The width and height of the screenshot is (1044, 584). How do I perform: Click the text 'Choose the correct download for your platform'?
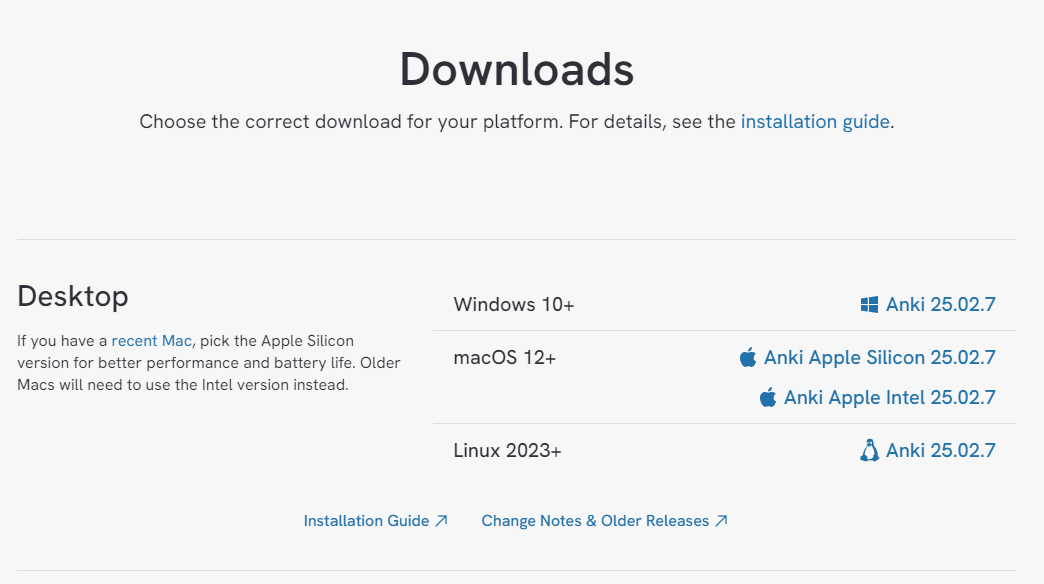tap(351, 122)
